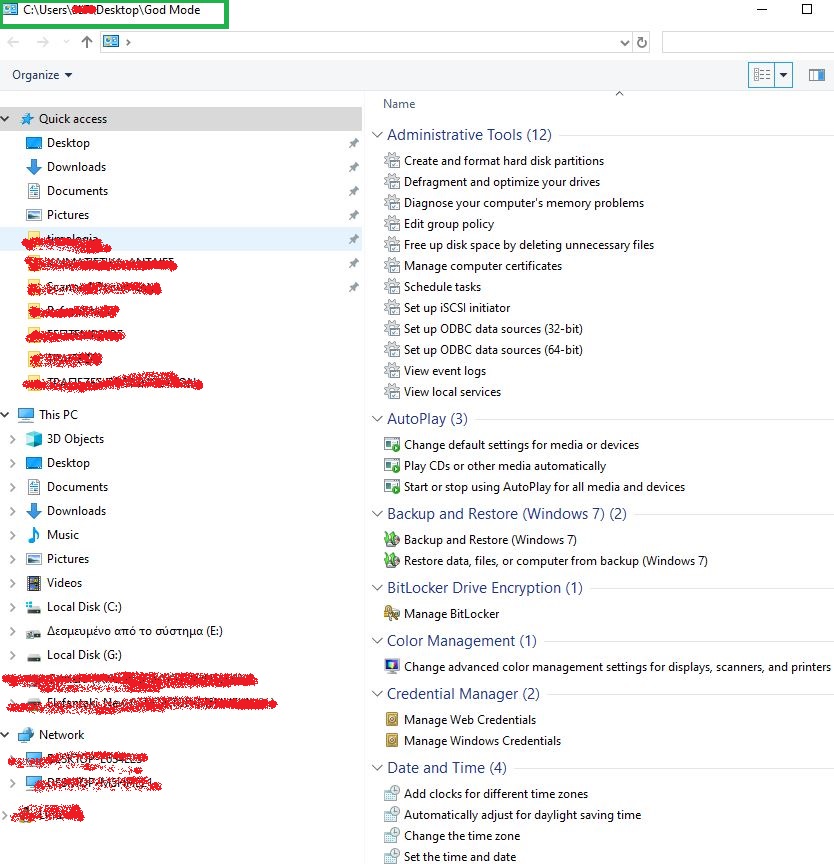Screen dimensions: 834x864
Task: Select Local Disk (C:) icon
Action: point(34,607)
